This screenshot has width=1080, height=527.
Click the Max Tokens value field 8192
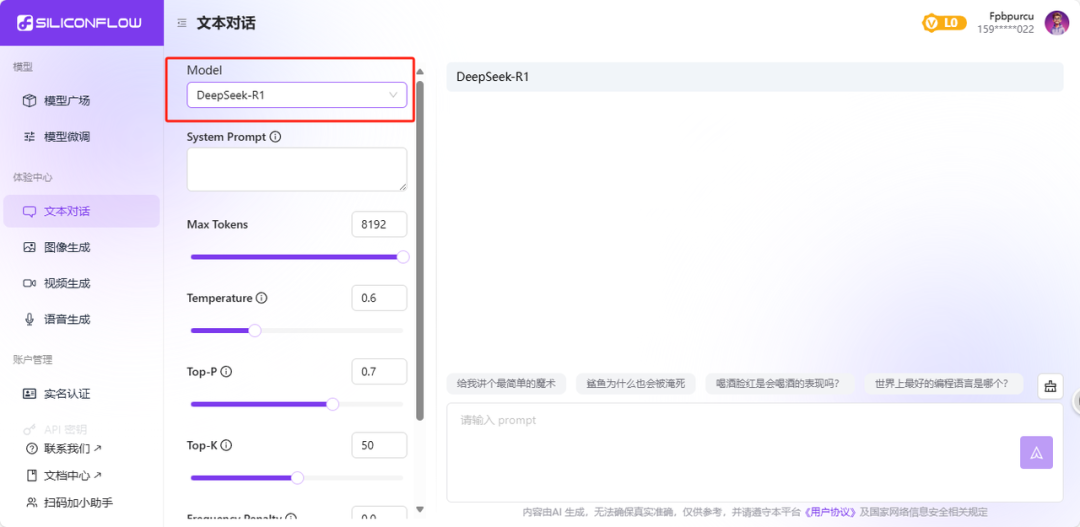tap(379, 225)
